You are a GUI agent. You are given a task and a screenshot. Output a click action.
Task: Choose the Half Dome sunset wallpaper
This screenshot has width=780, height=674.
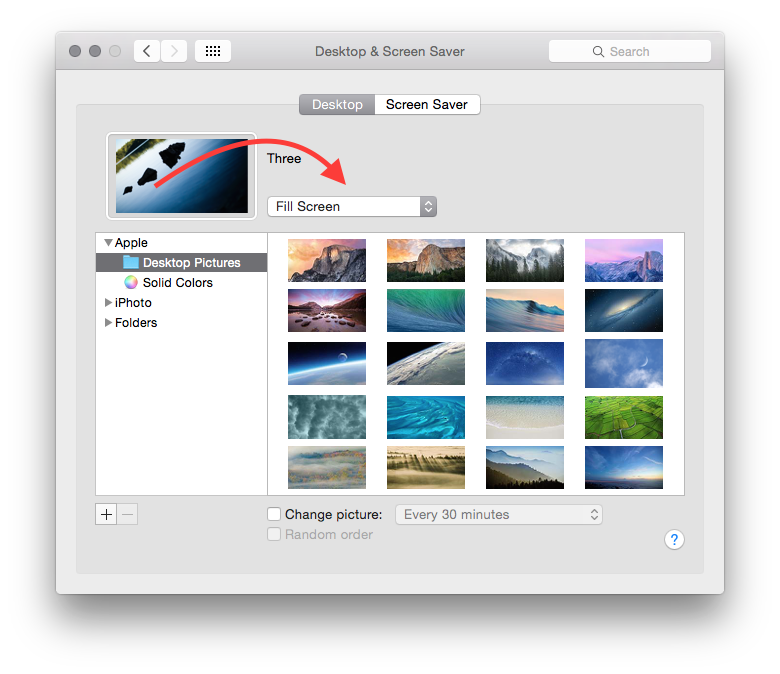click(x=327, y=260)
